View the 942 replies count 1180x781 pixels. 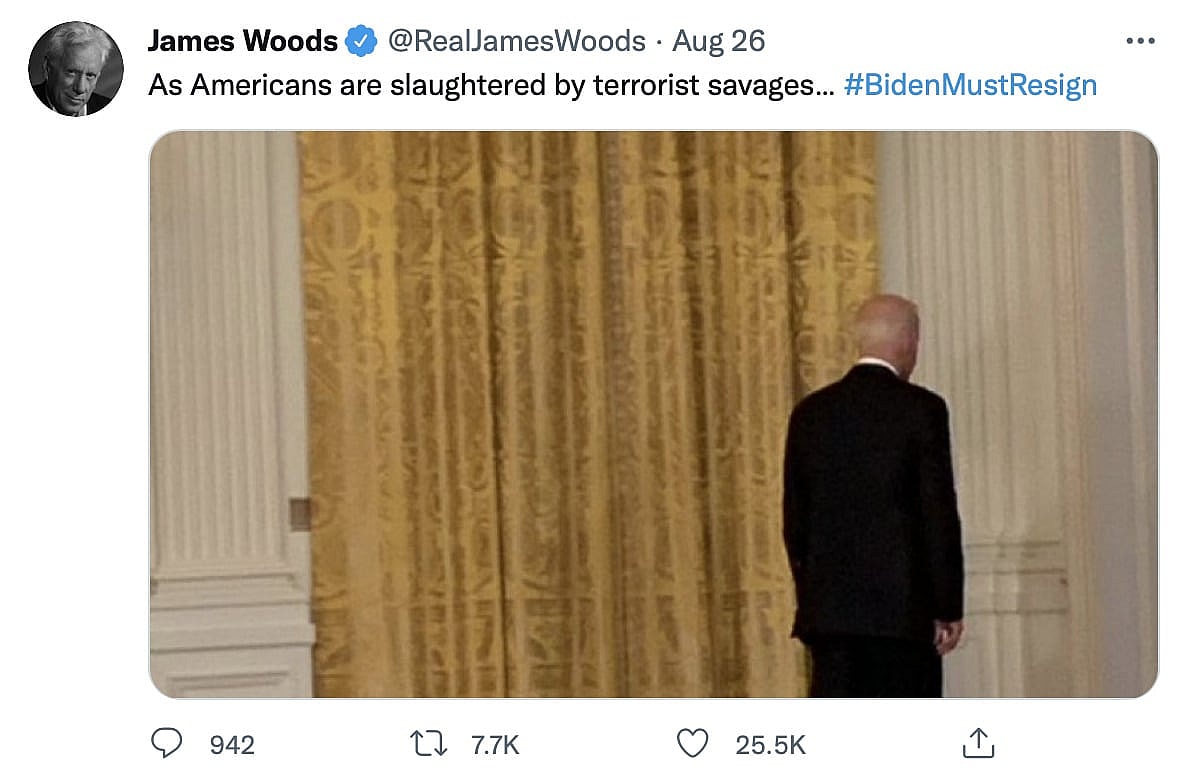(x=232, y=745)
